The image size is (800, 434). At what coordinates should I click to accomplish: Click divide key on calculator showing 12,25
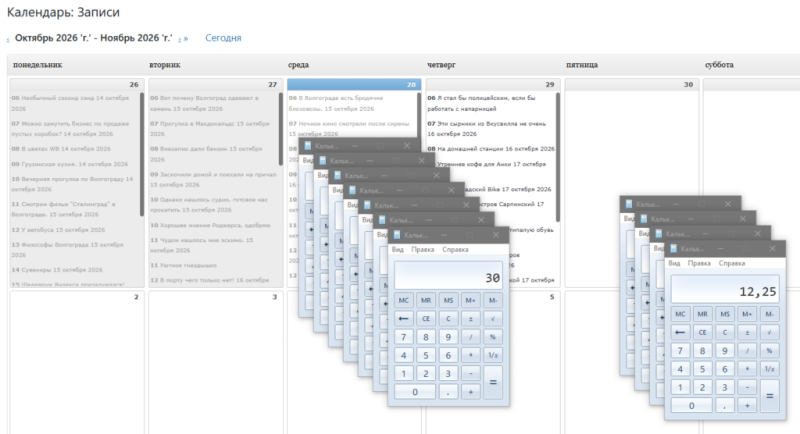[747, 351]
